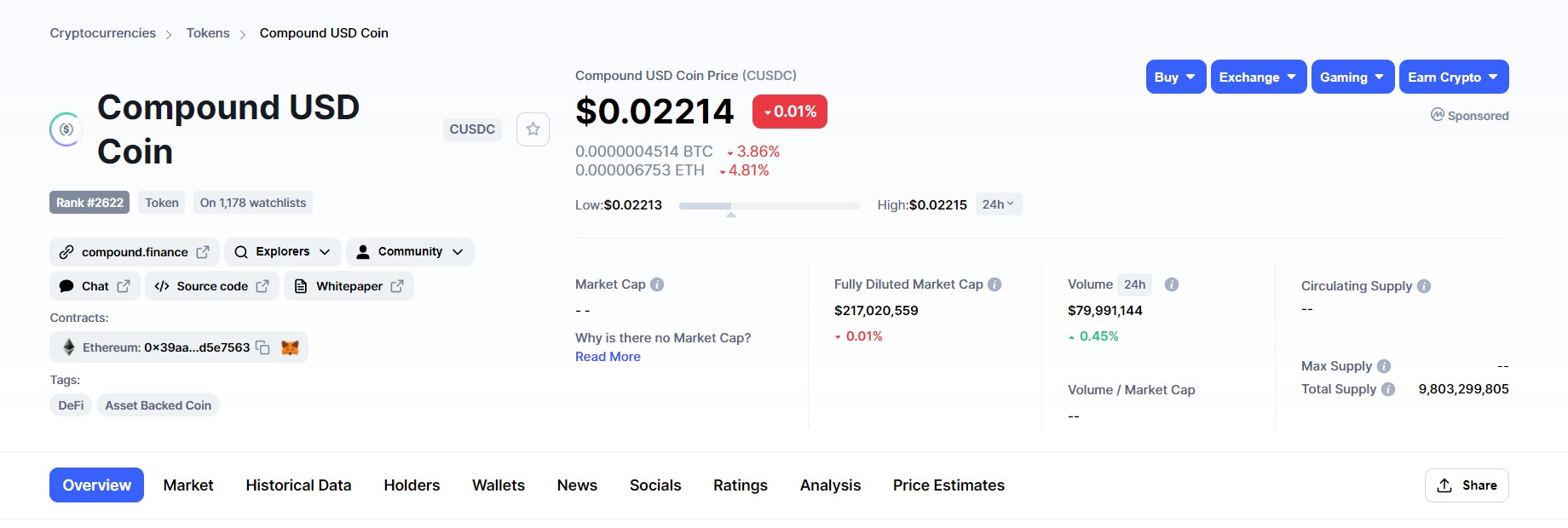Click the Whitepaper document icon
1568x528 pixels.
pyautogui.click(x=301, y=286)
